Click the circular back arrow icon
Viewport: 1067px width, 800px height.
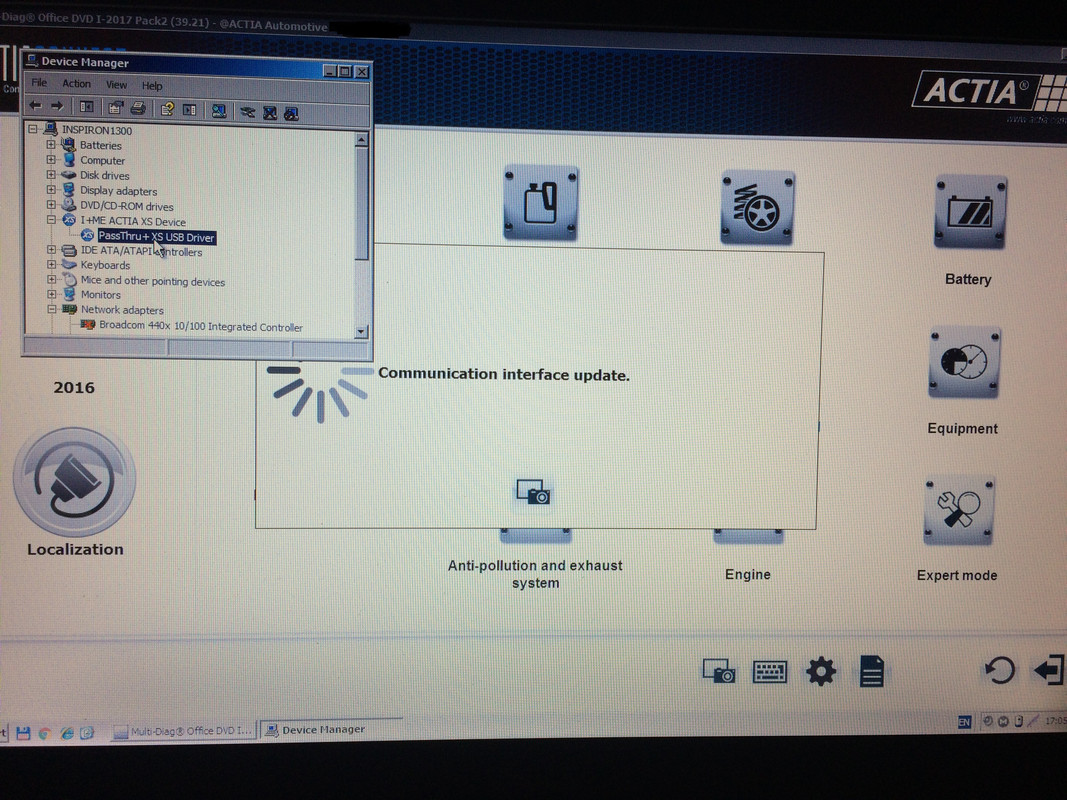(x=1000, y=670)
